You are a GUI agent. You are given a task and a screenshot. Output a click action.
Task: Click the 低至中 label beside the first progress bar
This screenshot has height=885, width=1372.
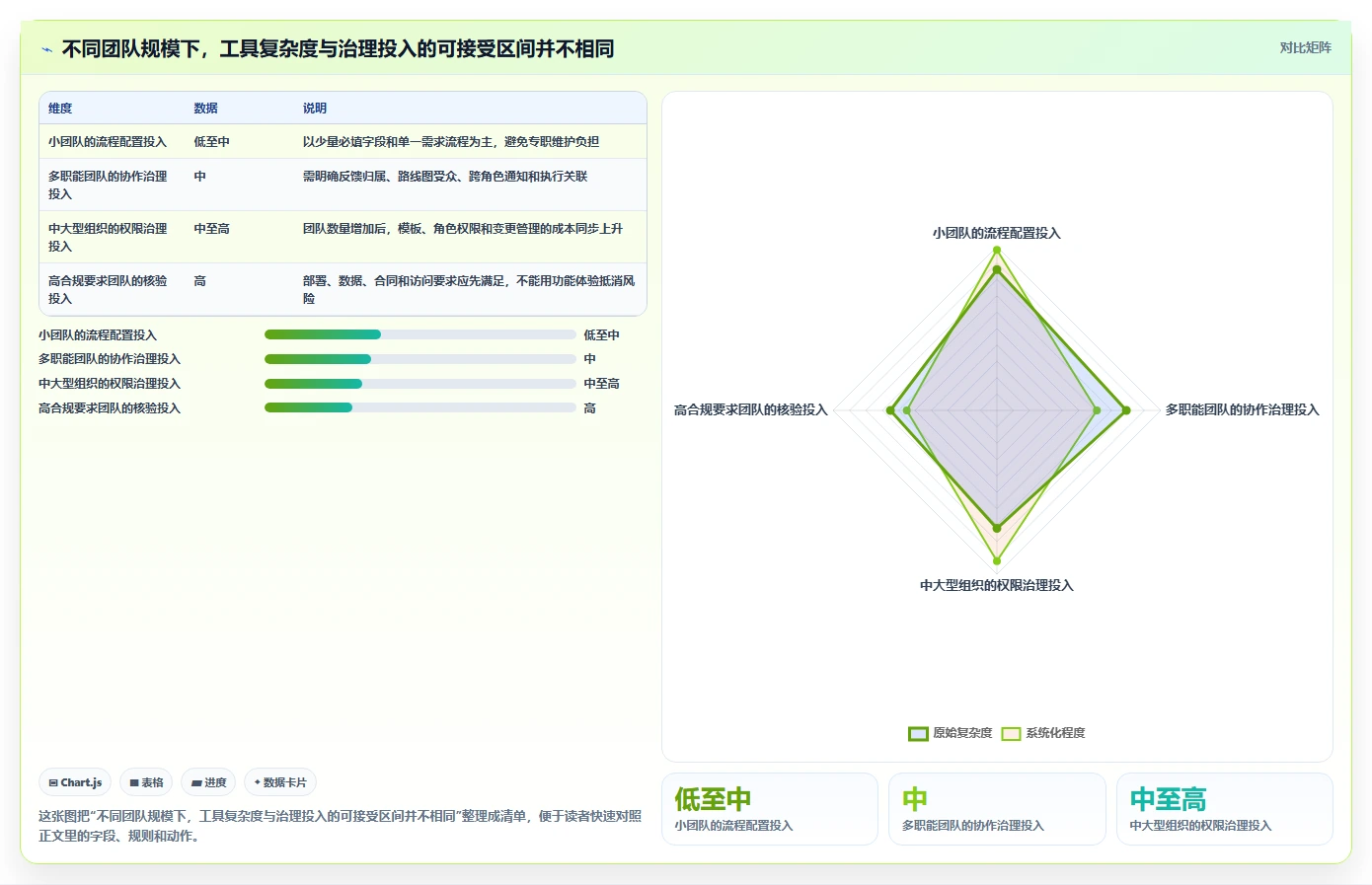pyautogui.click(x=601, y=335)
